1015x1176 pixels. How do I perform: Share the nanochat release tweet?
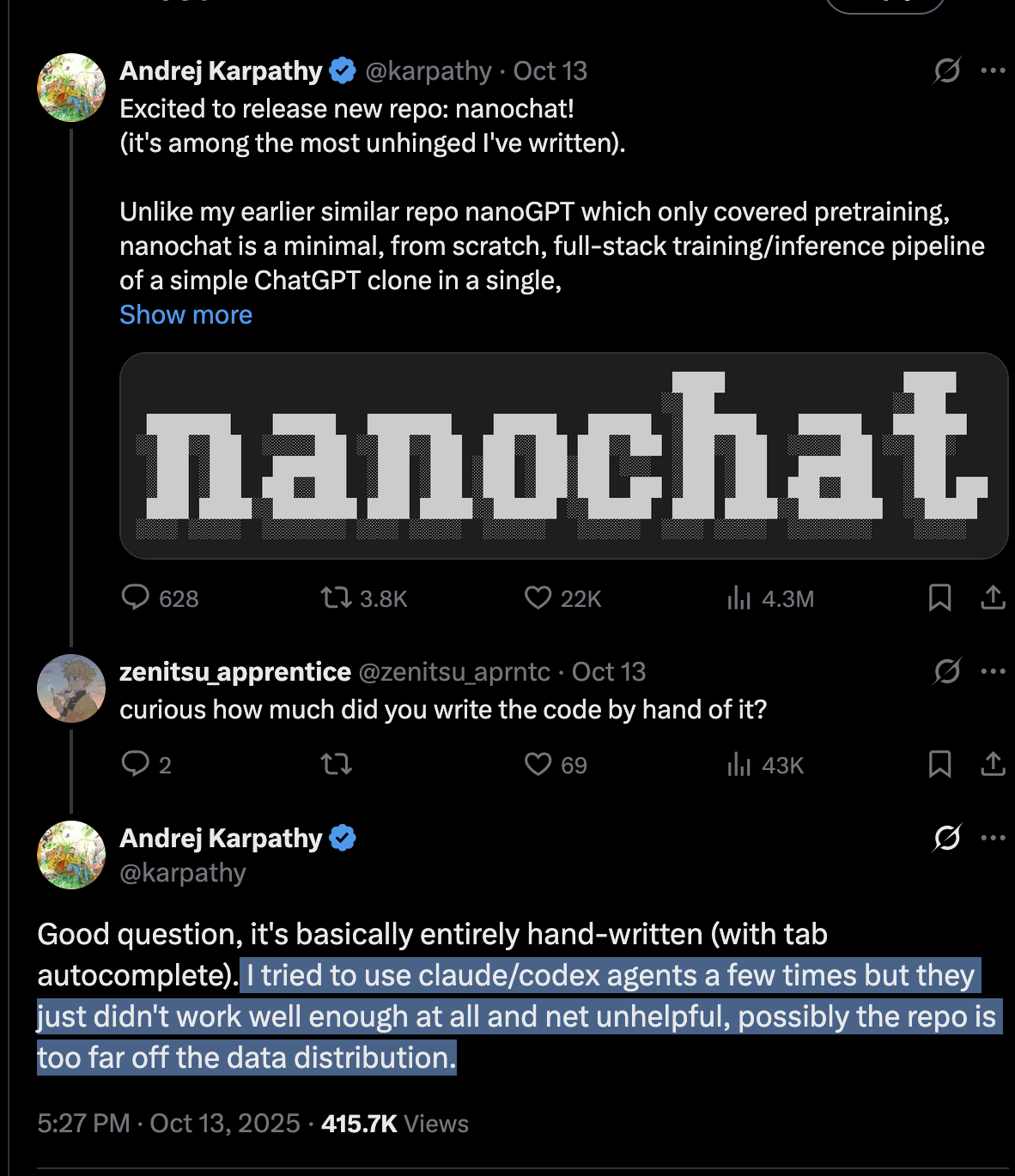click(993, 597)
